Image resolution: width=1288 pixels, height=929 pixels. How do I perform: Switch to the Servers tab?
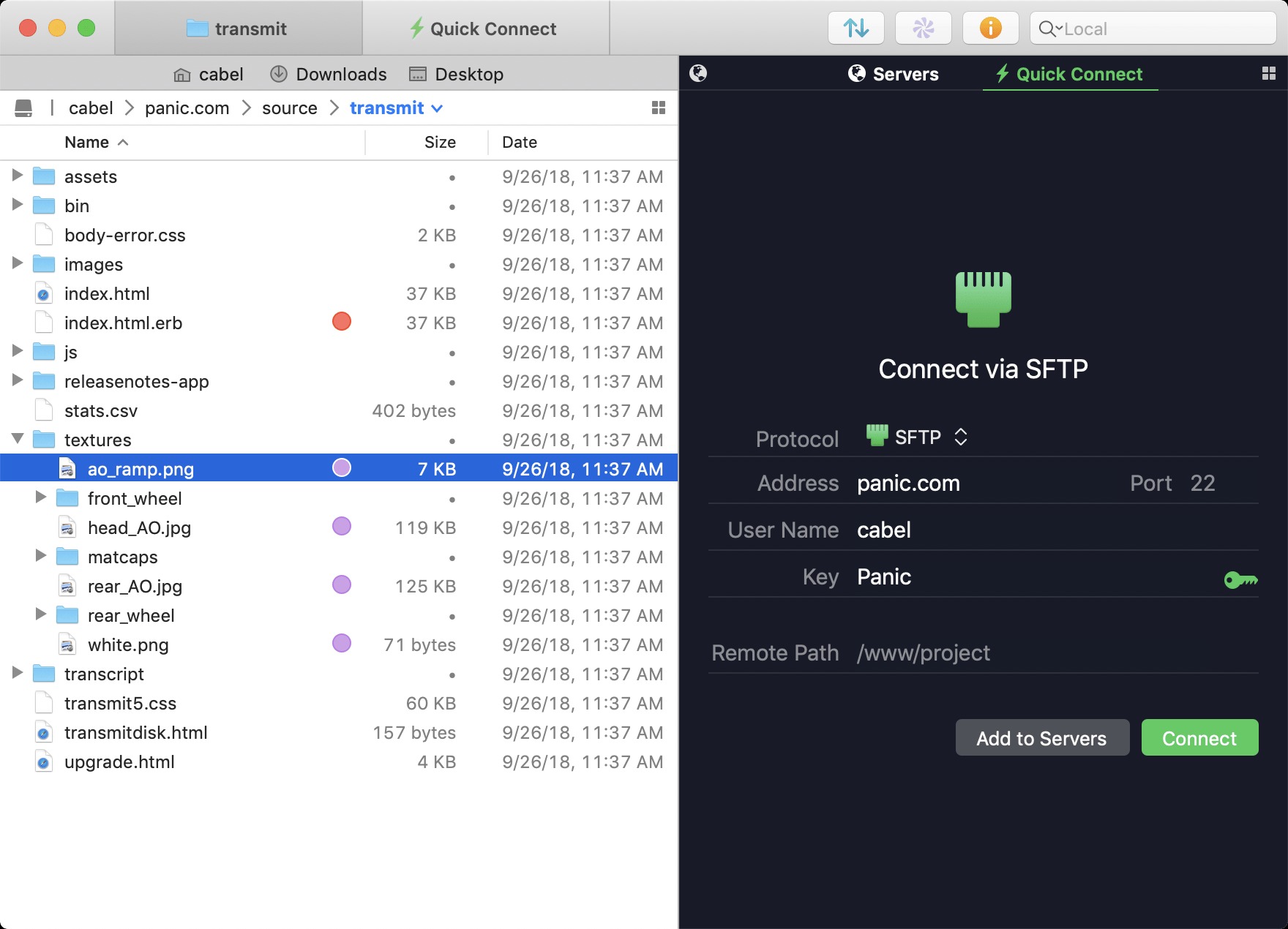(x=893, y=73)
